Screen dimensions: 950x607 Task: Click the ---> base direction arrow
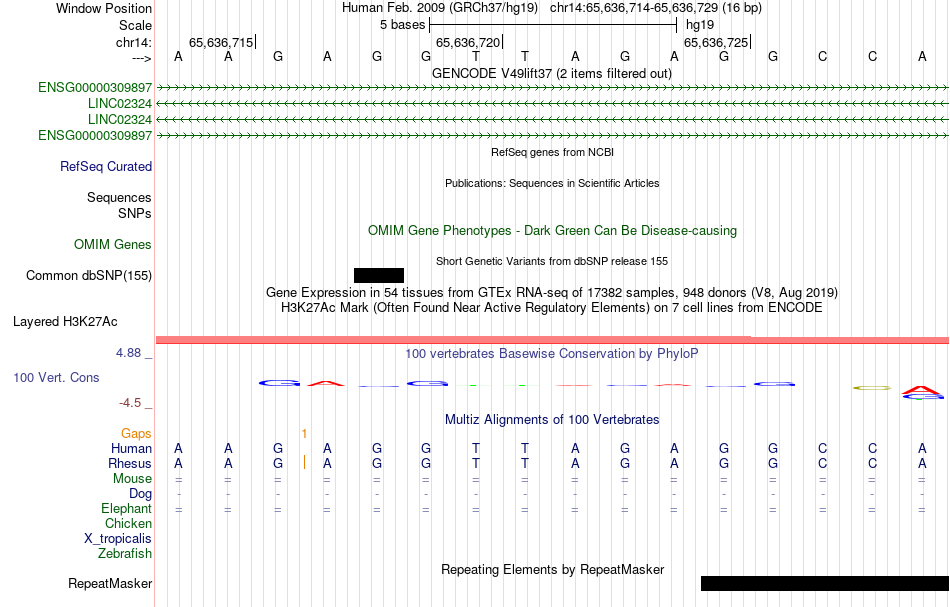tap(142, 58)
